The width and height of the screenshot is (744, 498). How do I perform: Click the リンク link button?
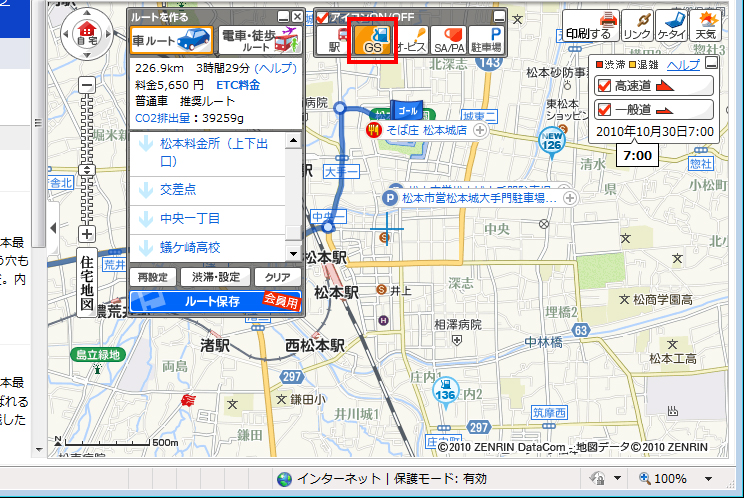coord(638,26)
